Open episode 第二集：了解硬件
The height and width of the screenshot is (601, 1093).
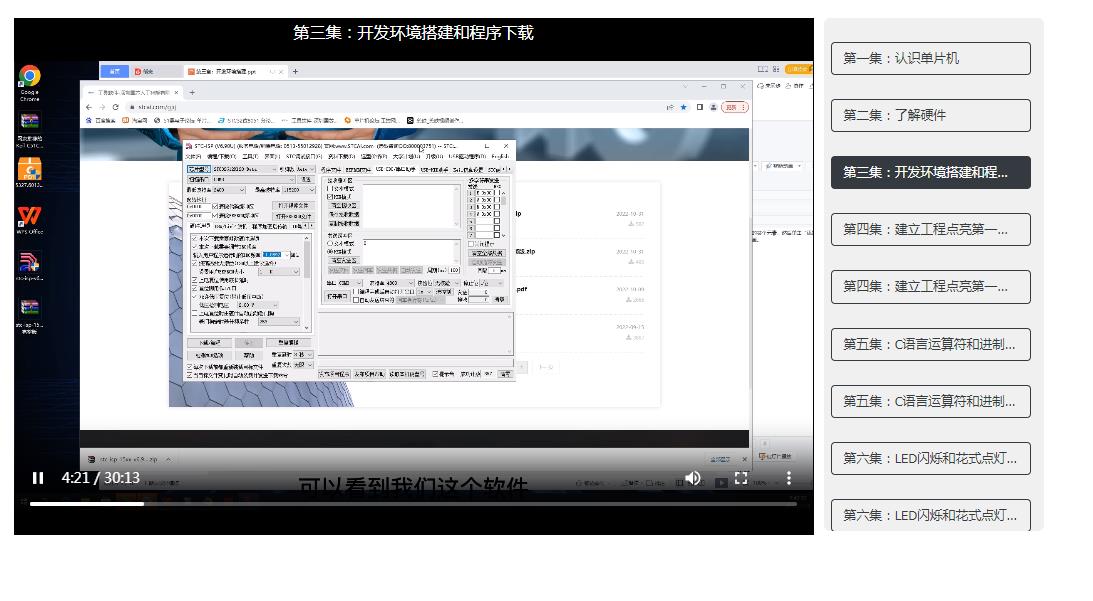point(930,115)
